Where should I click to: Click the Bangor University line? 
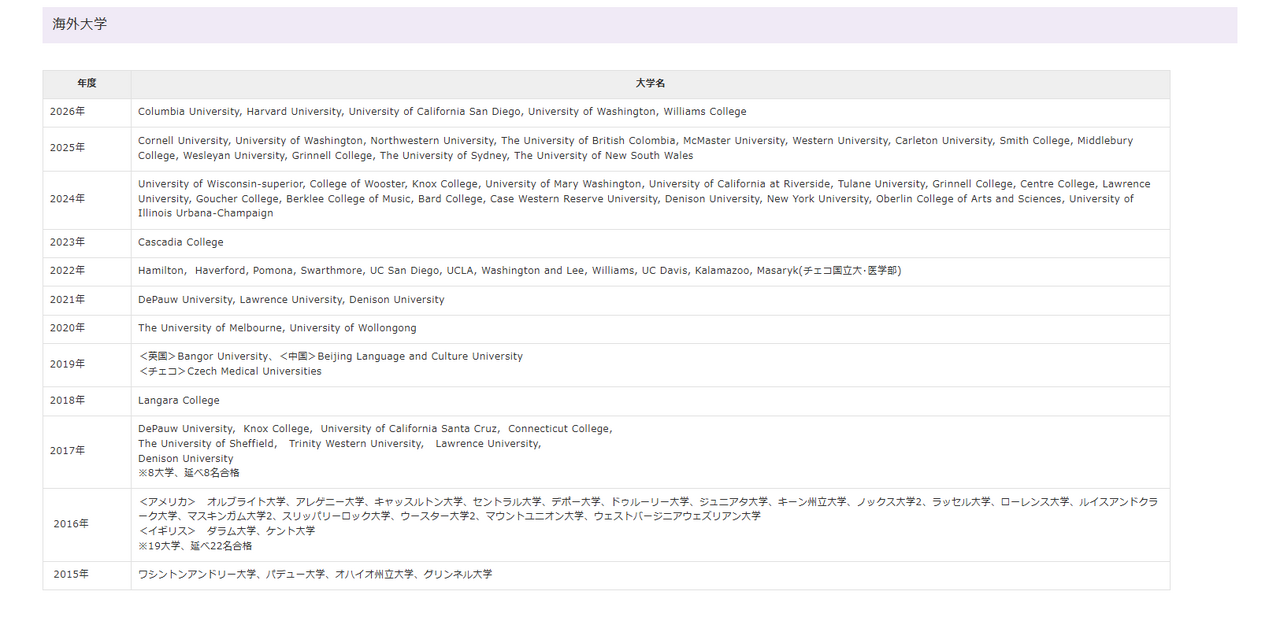[x=330, y=357]
